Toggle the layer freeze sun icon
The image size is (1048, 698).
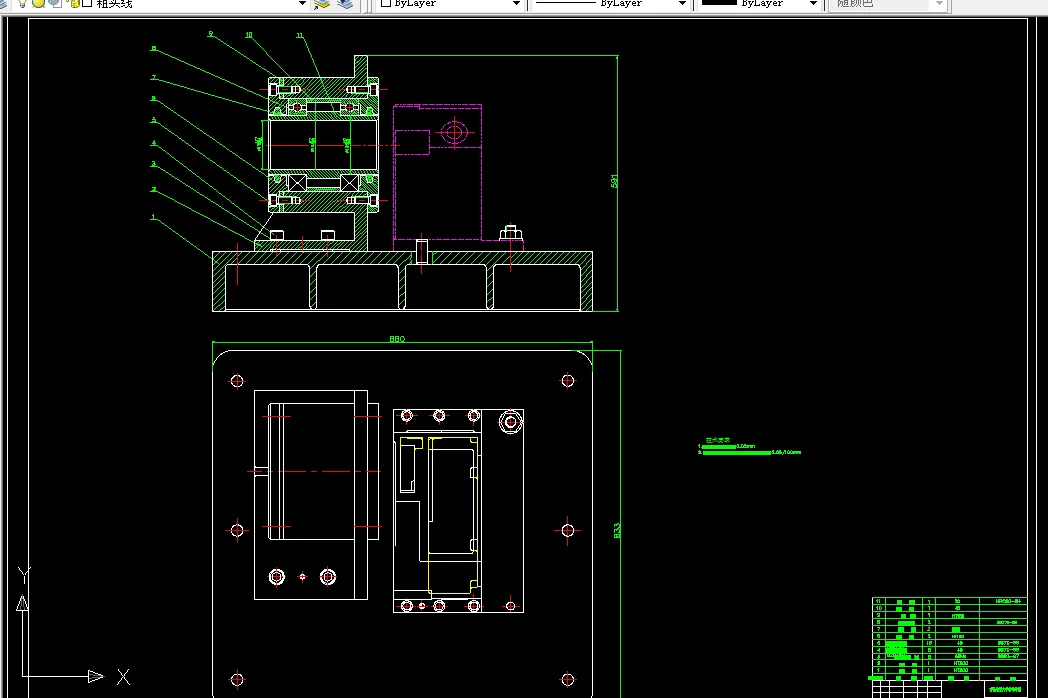pyautogui.click(x=39, y=3)
